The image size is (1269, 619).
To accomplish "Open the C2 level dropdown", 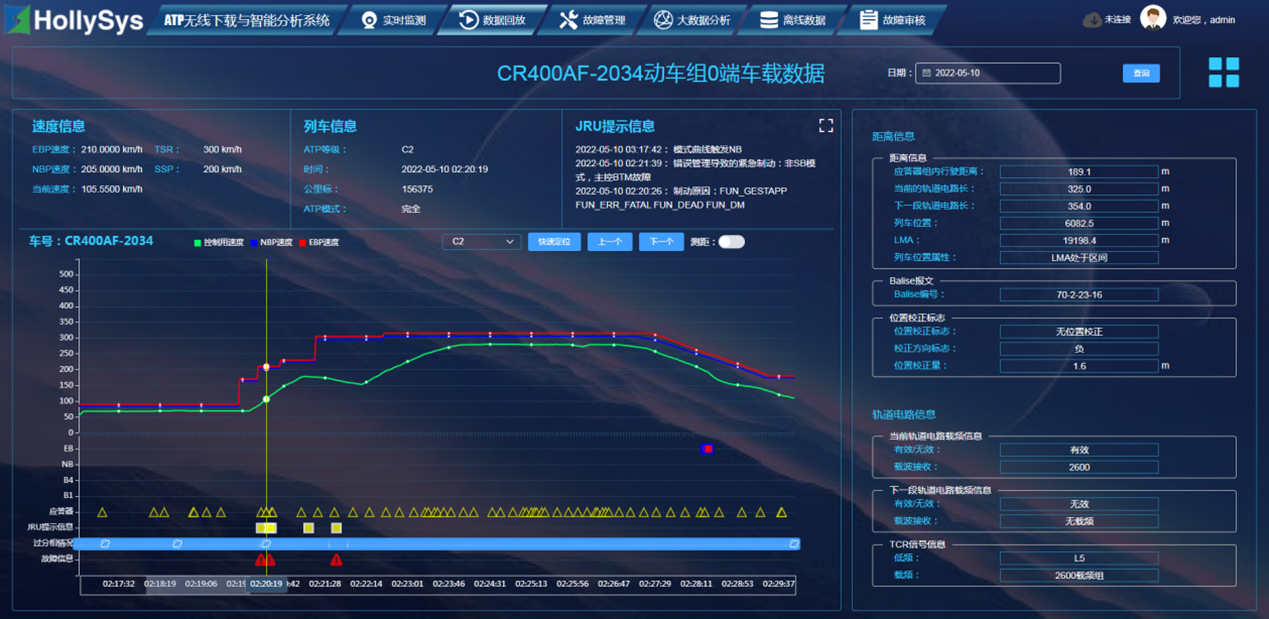I will tap(482, 242).
